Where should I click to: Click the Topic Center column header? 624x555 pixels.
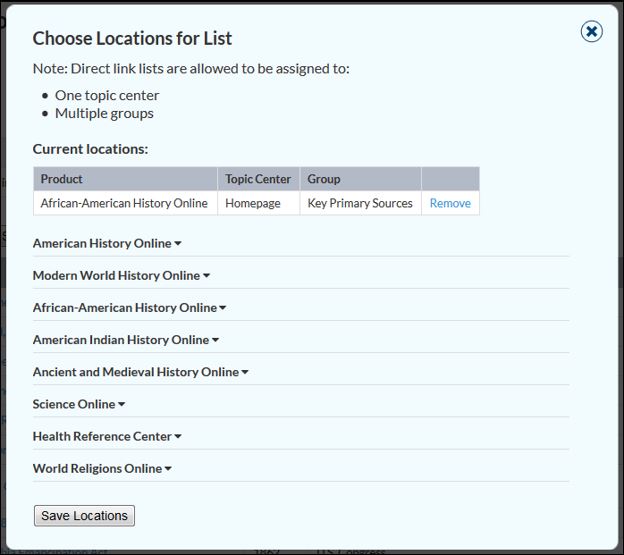click(259, 179)
